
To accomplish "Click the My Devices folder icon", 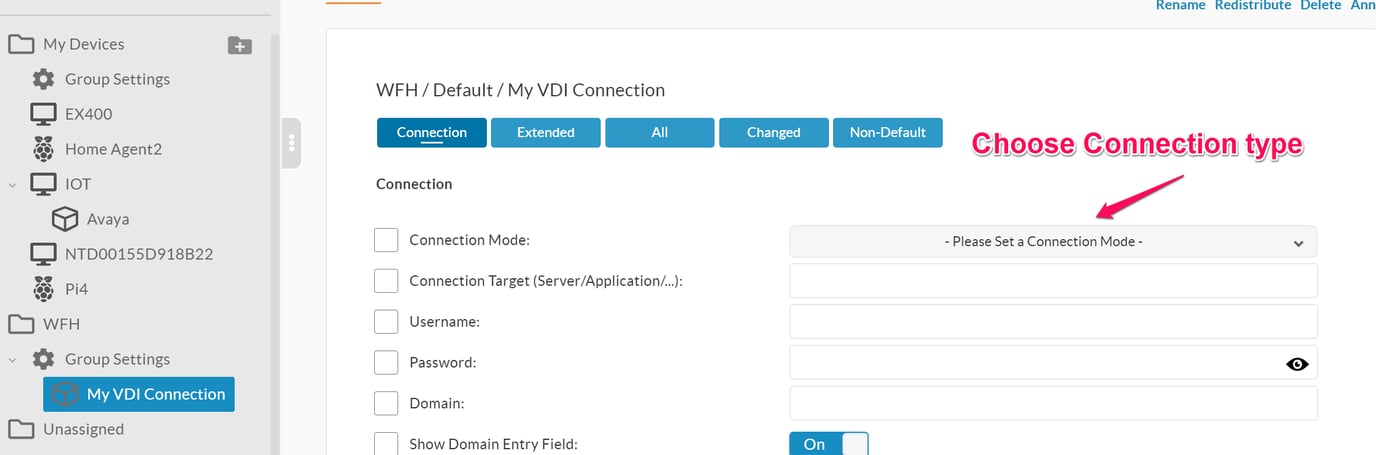I will 20,44.
